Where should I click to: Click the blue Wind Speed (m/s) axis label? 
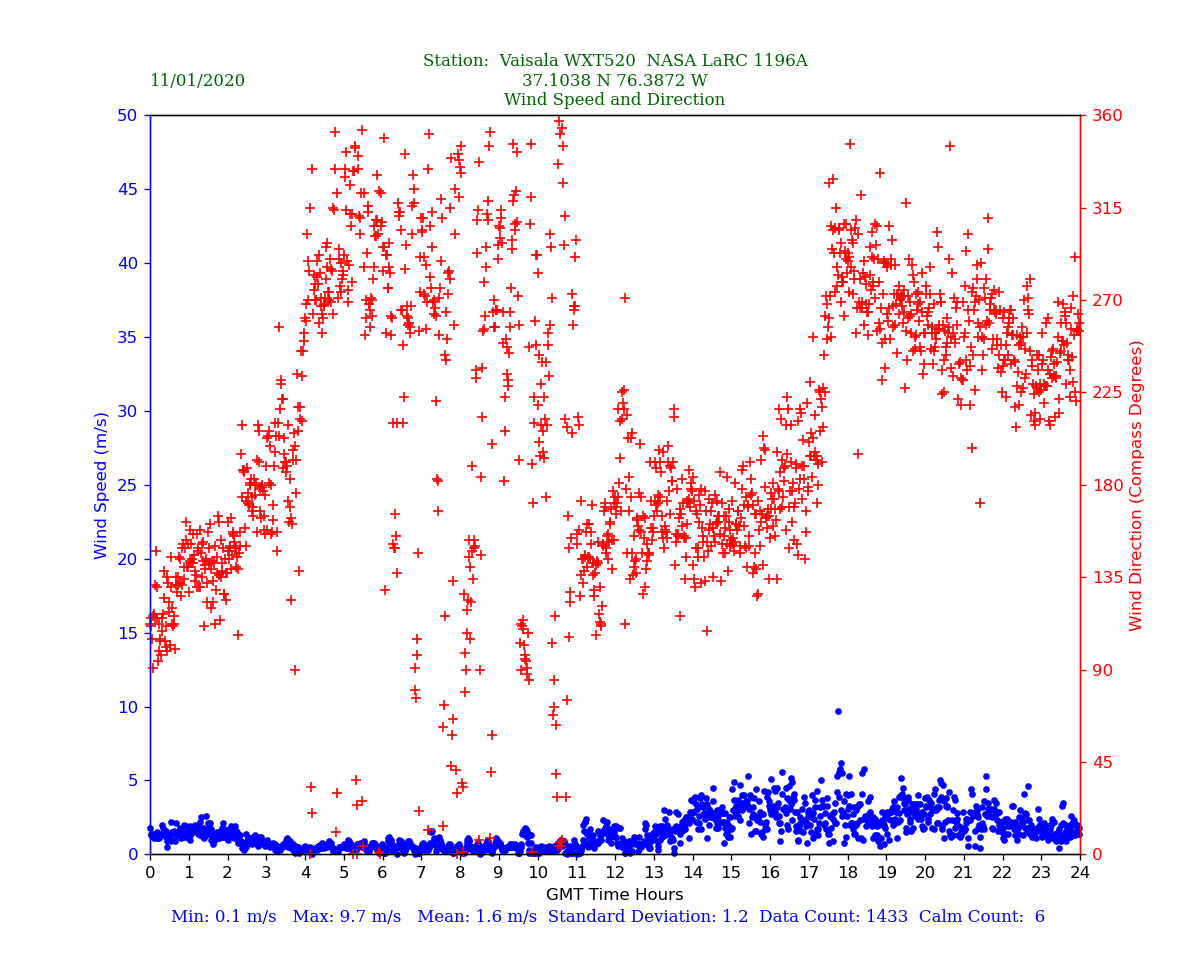101,485
